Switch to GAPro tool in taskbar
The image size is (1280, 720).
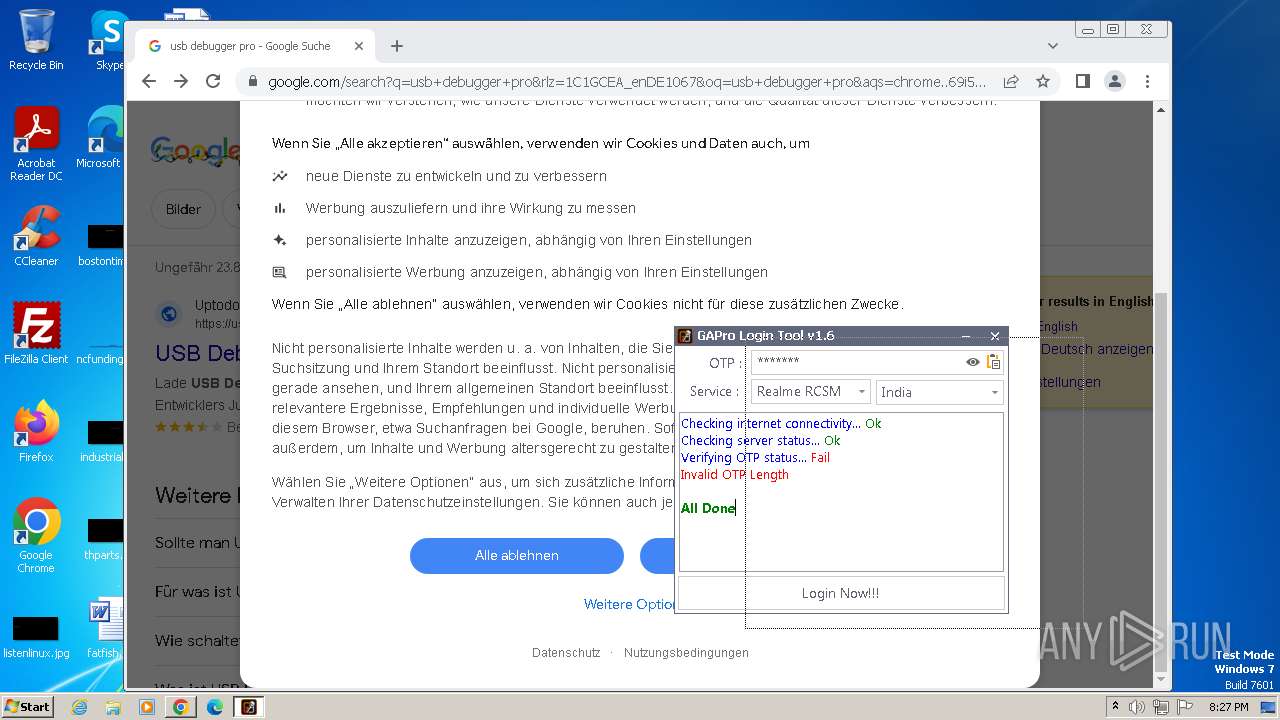click(x=248, y=707)
